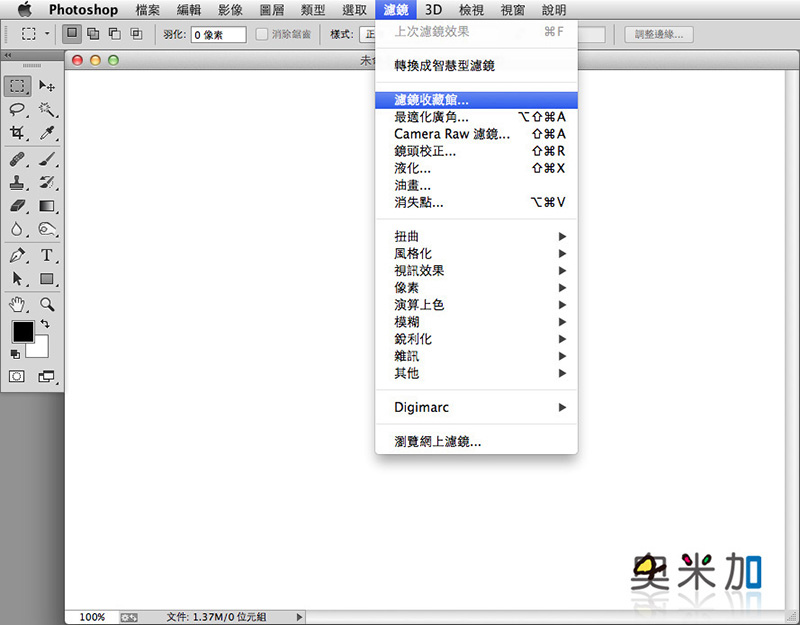
Task: Click Add to Selection mode
Action: [93, 34]
